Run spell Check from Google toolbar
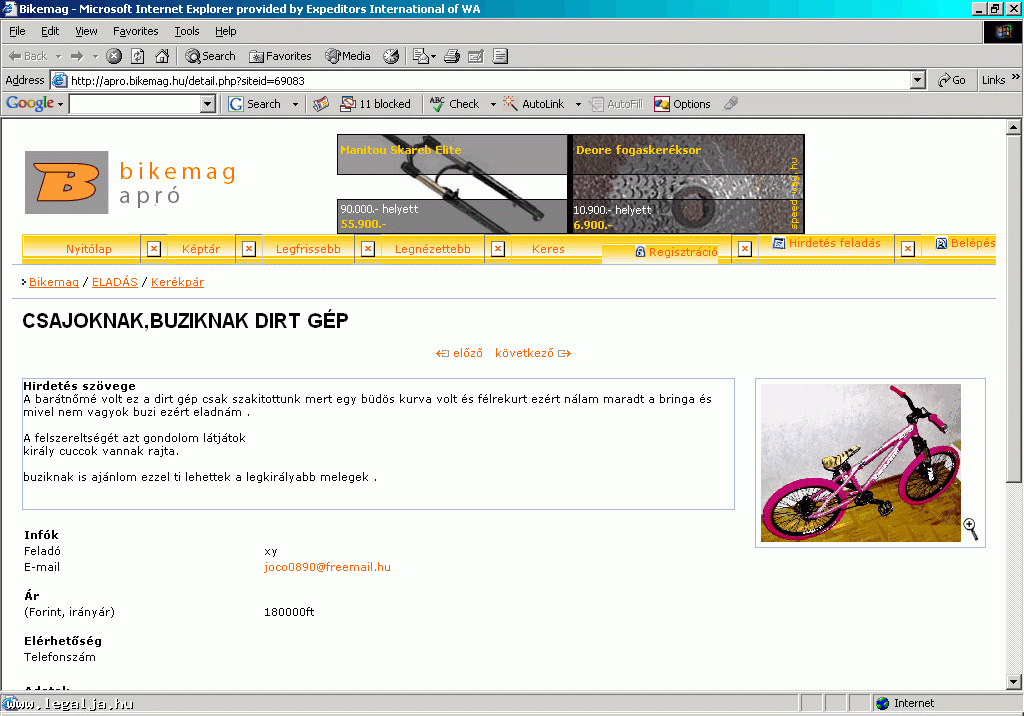The height and width of the screenshot is (716, 1024). tap(455, 104)
